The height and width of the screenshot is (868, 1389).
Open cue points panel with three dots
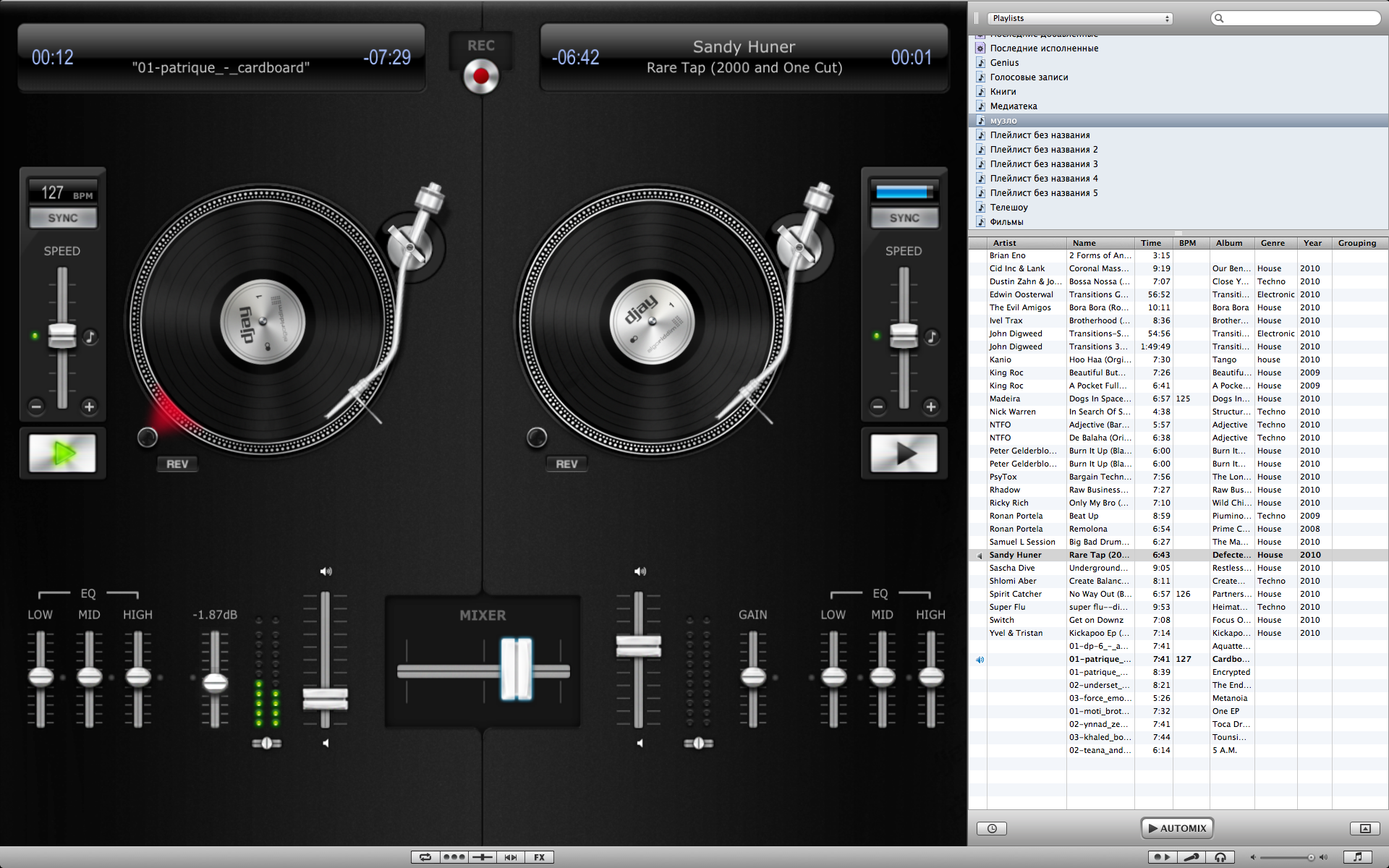(x=454, y=857)
